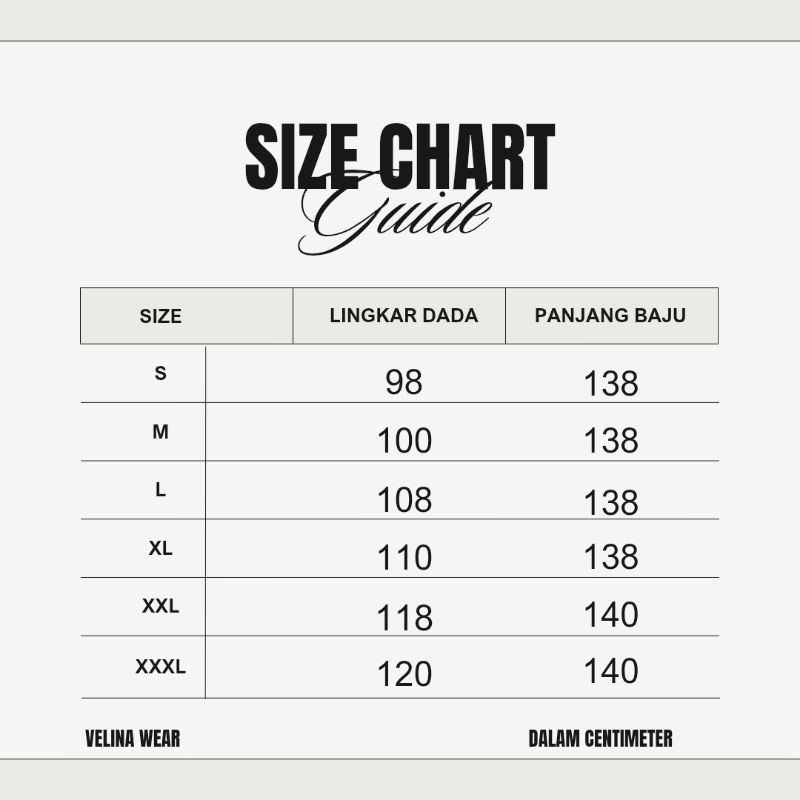
Task: Click the 108 chest value for size L
Action: point(405,499)
